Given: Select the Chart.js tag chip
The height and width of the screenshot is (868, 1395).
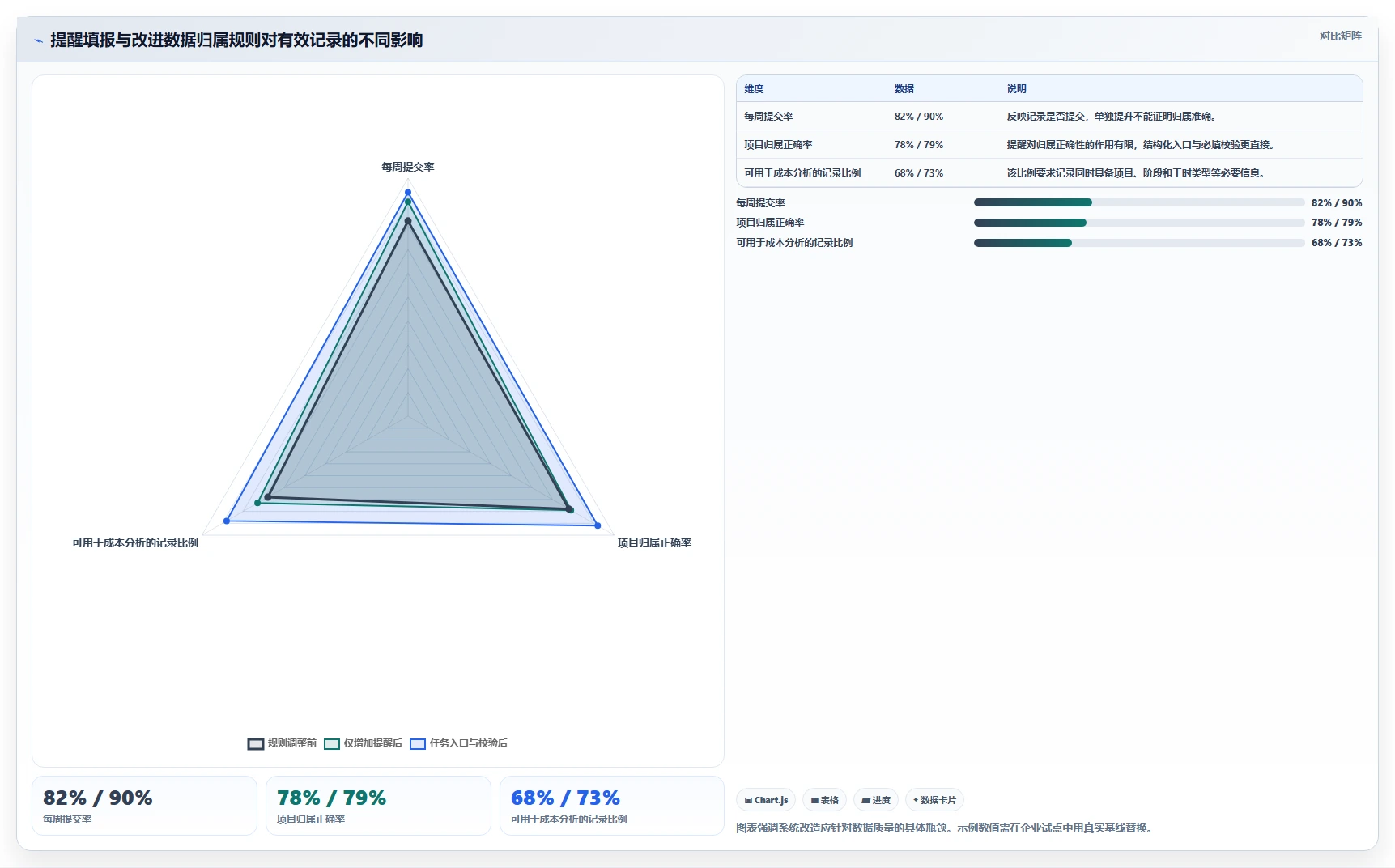Looking at the screenshot, I should tap(766, 800).
